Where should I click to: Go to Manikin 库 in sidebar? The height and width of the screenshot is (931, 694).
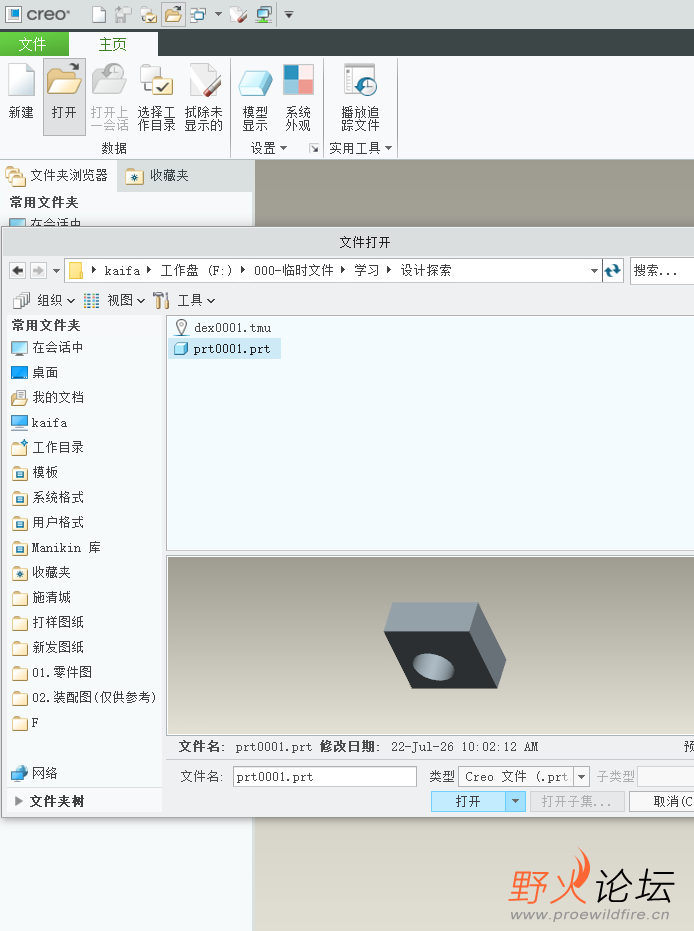(x=56, y=547)
